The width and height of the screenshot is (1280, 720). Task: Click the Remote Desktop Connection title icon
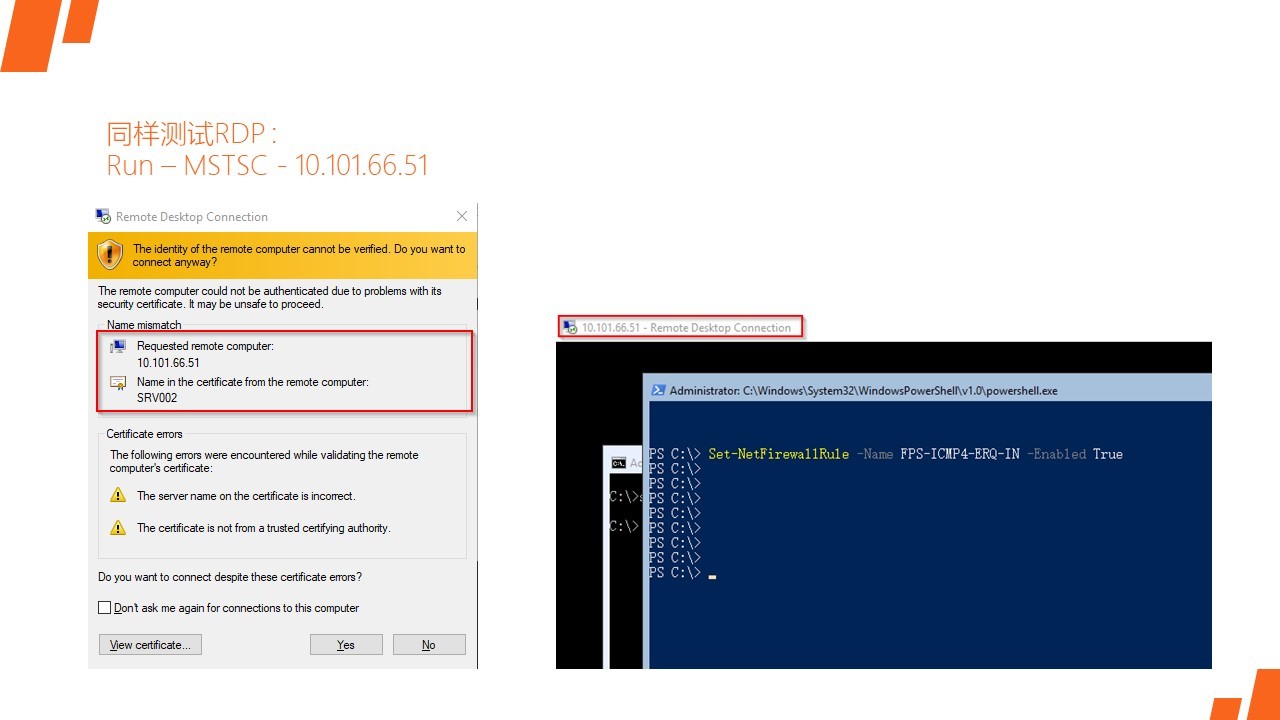tap(103, 216)
